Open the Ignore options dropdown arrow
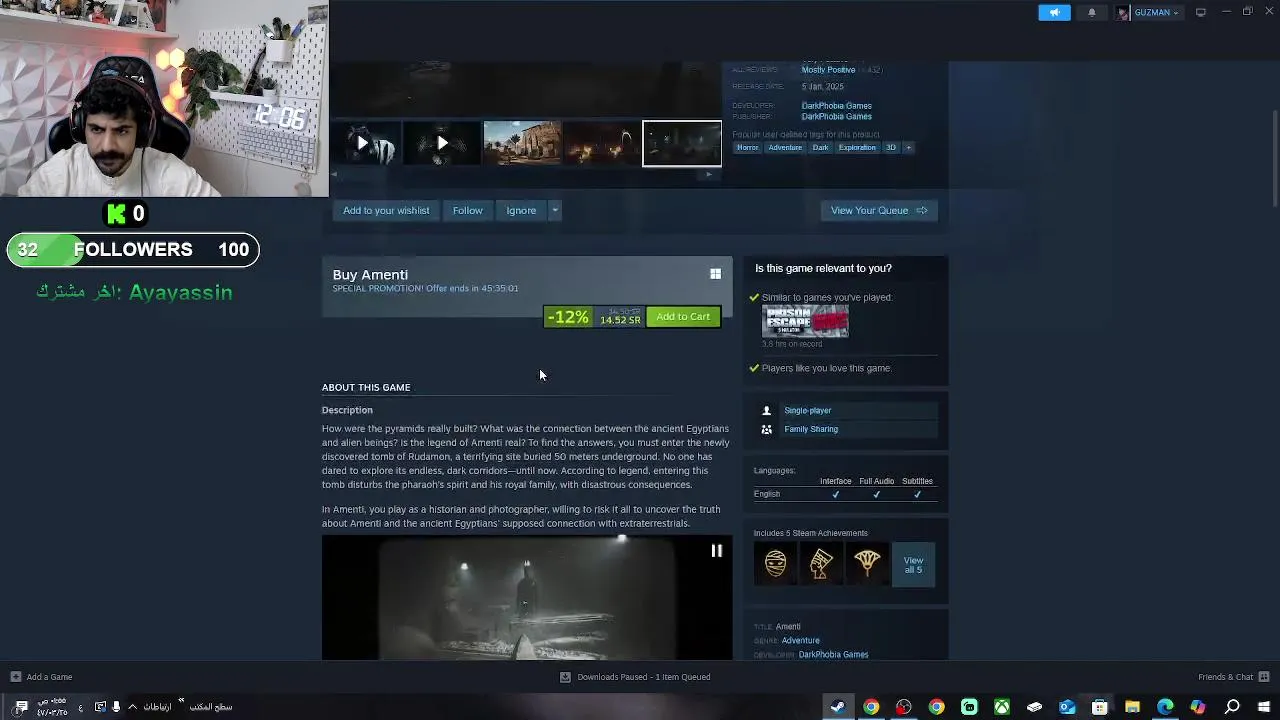The height and width of the screenshot is (720, 1280). 555,210
